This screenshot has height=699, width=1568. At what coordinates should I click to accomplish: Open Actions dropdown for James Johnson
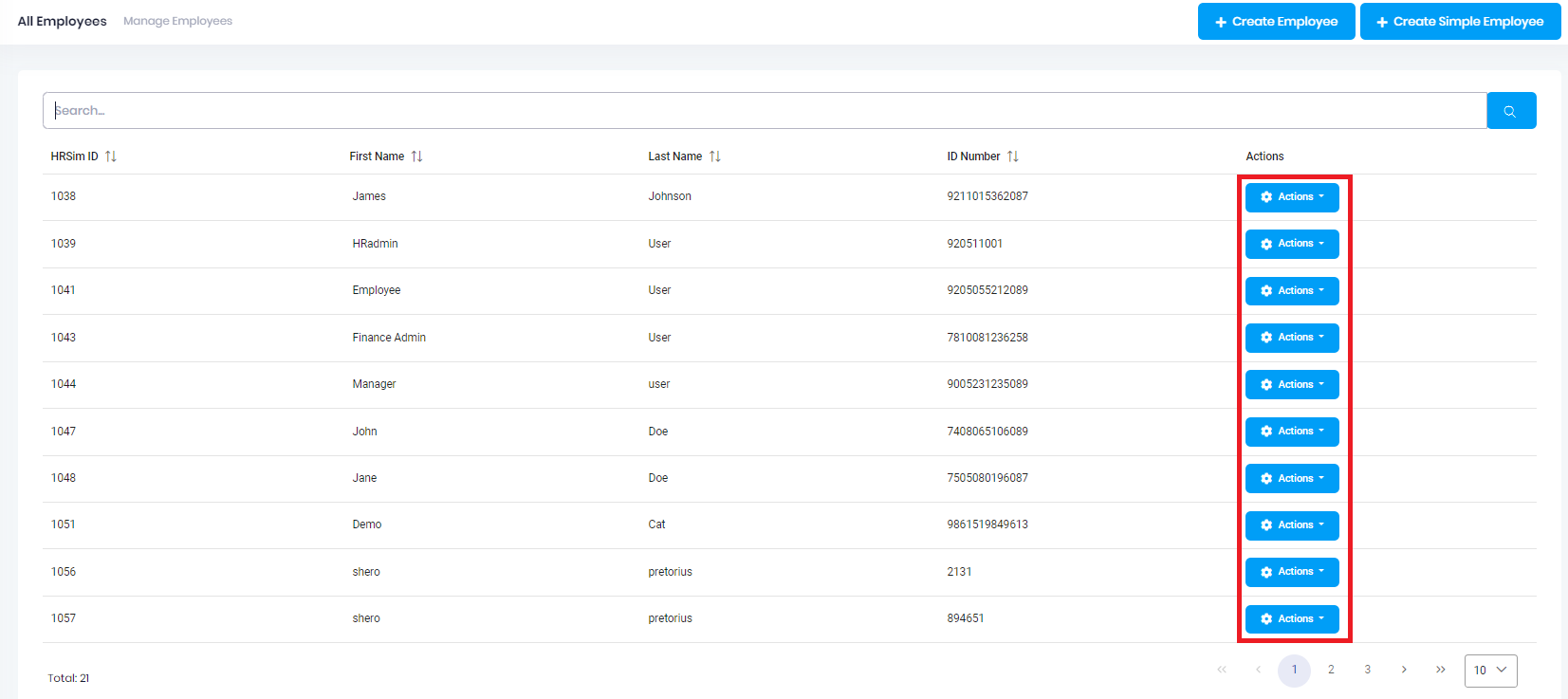(x=1292, y=197)
